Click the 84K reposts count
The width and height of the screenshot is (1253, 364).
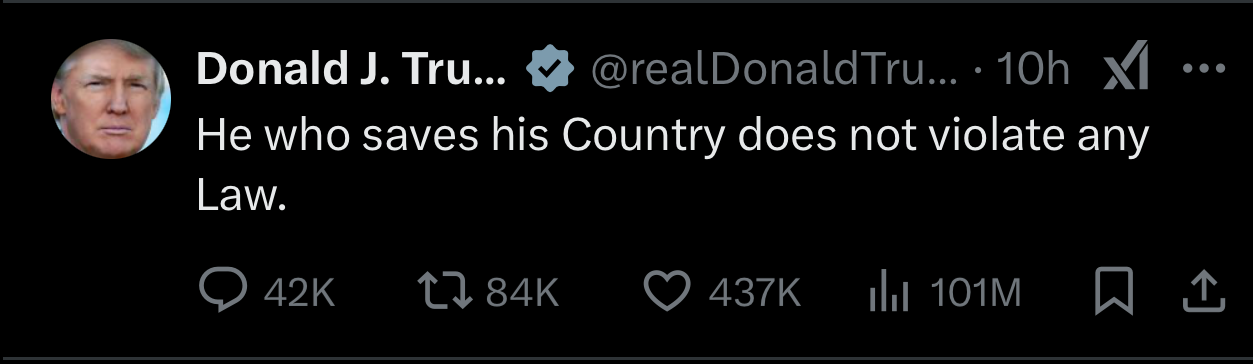tap(520, 293)
